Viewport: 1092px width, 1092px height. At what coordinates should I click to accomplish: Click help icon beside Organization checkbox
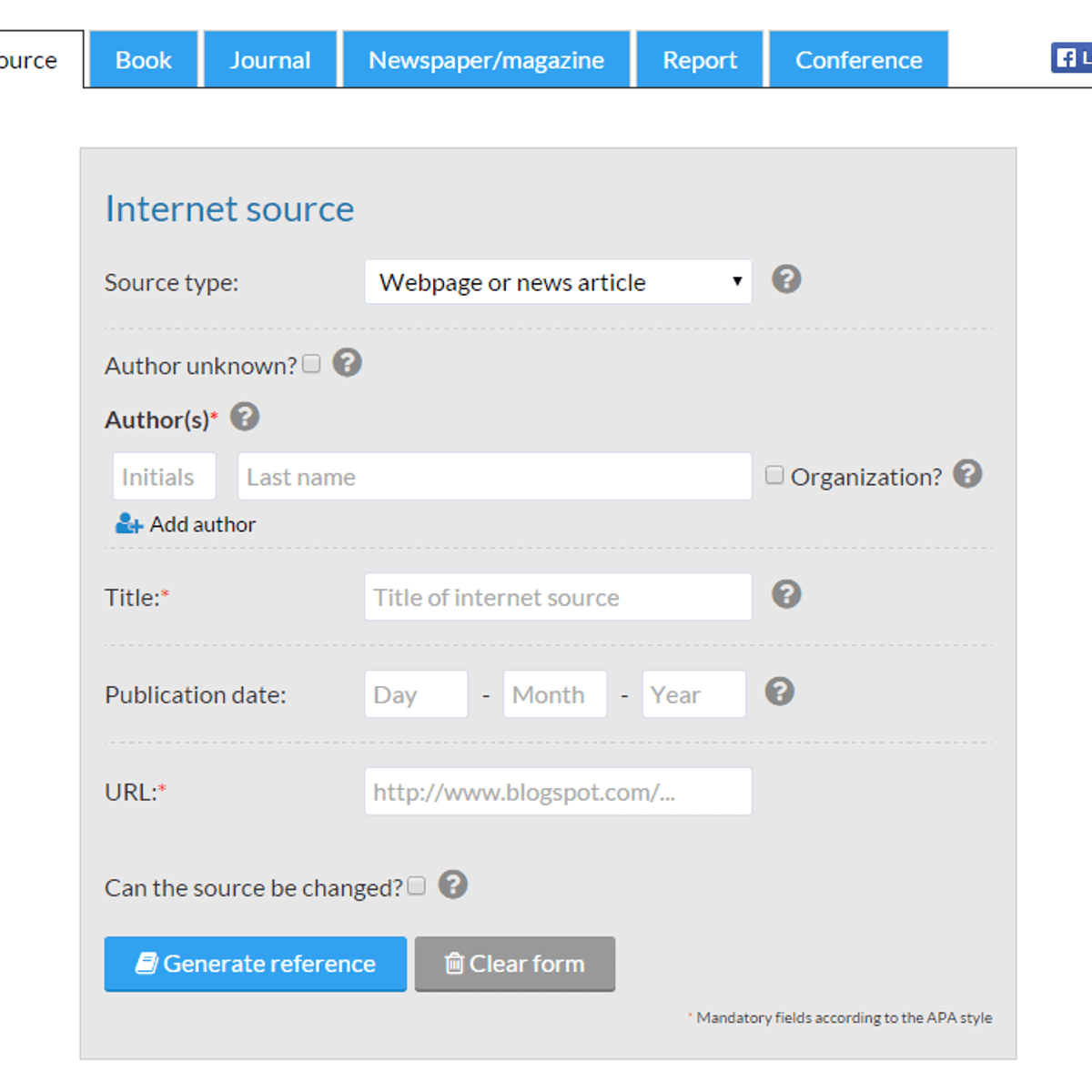(967, 474)
